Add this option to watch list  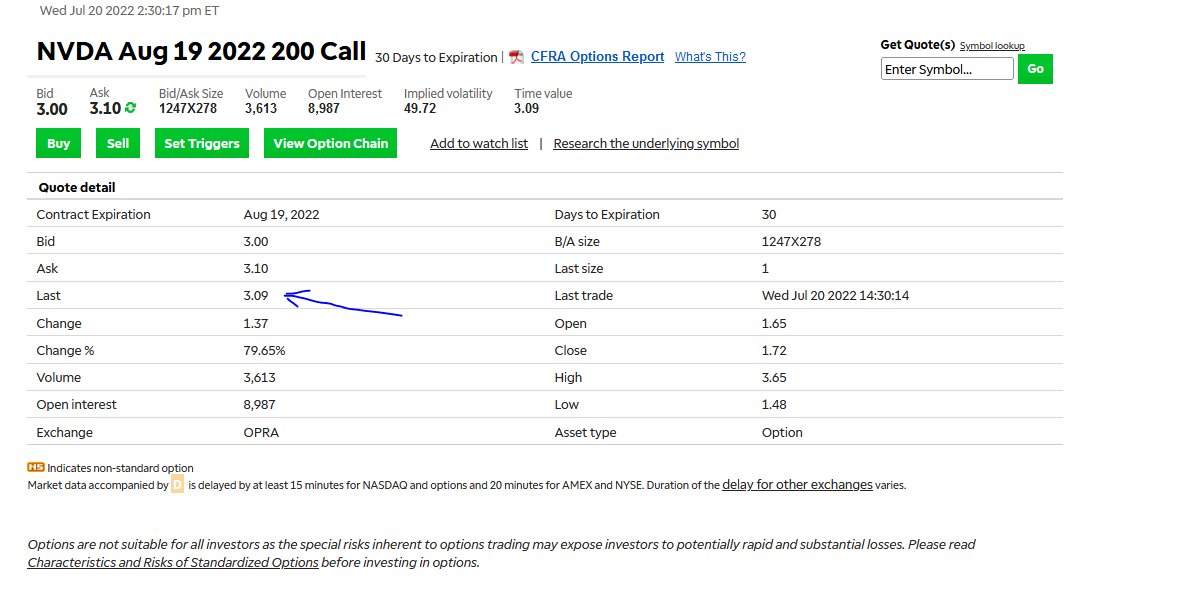pos(479,144)
